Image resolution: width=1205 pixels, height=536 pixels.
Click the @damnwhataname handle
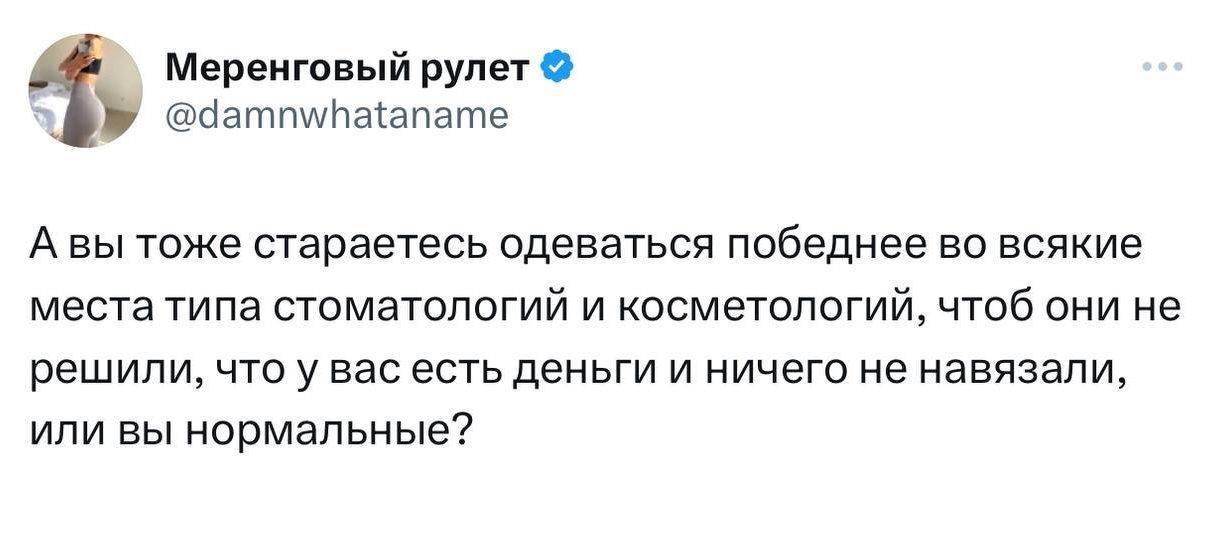click(x=335, y=114)
